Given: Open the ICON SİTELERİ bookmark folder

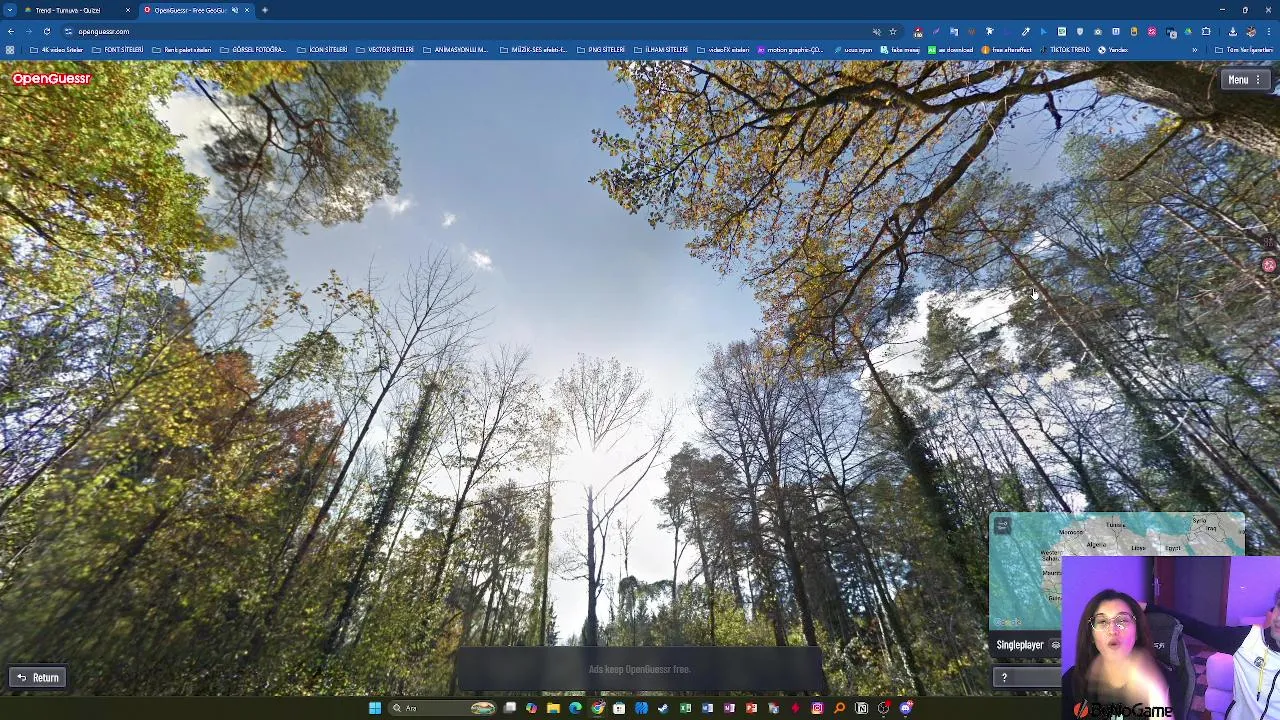Looking at the screenshot, I should click(322, 50).
